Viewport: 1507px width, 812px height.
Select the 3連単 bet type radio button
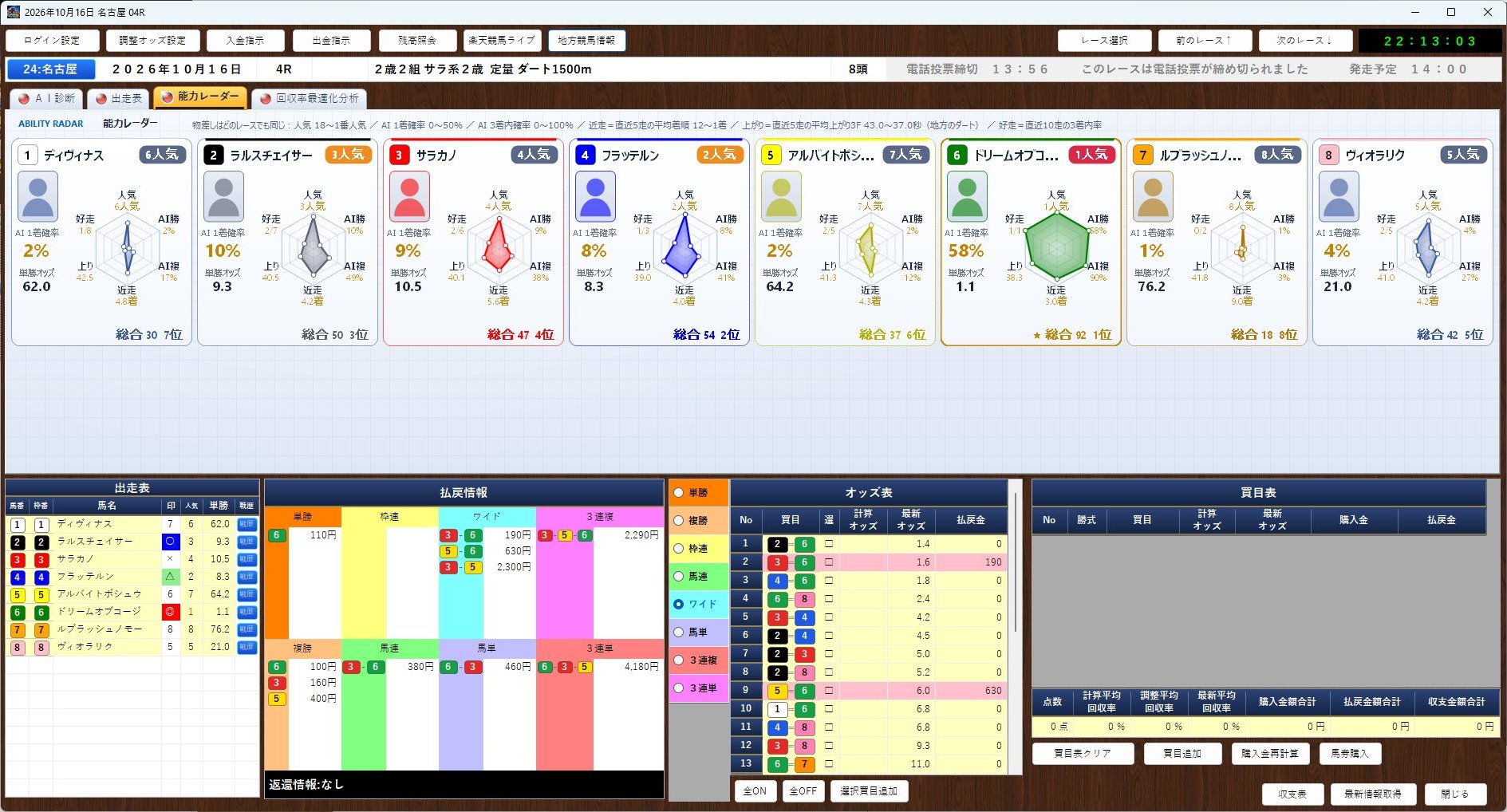pos(679,688)
